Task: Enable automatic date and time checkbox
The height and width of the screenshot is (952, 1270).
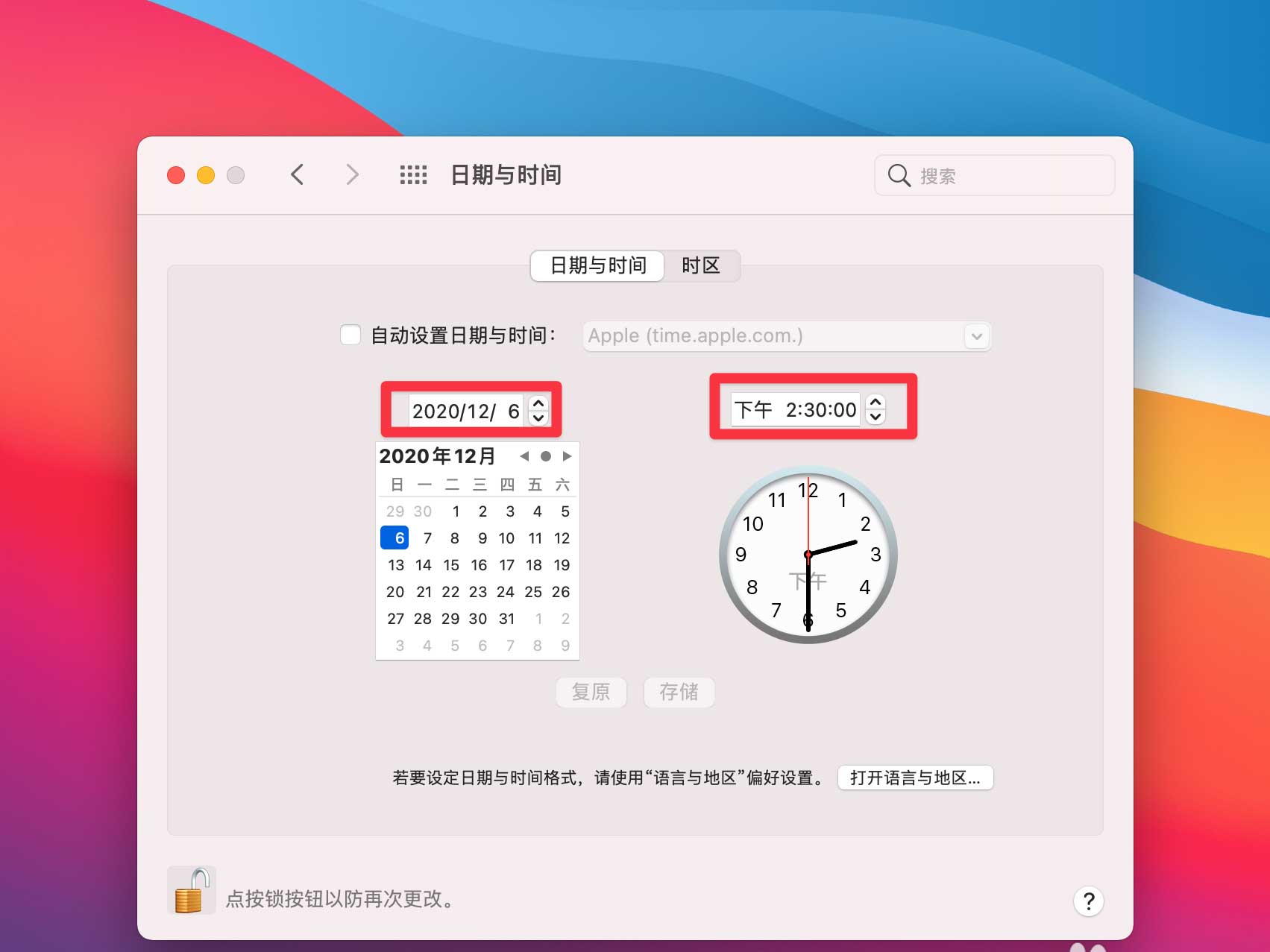Action: click(x=350, y=335)
